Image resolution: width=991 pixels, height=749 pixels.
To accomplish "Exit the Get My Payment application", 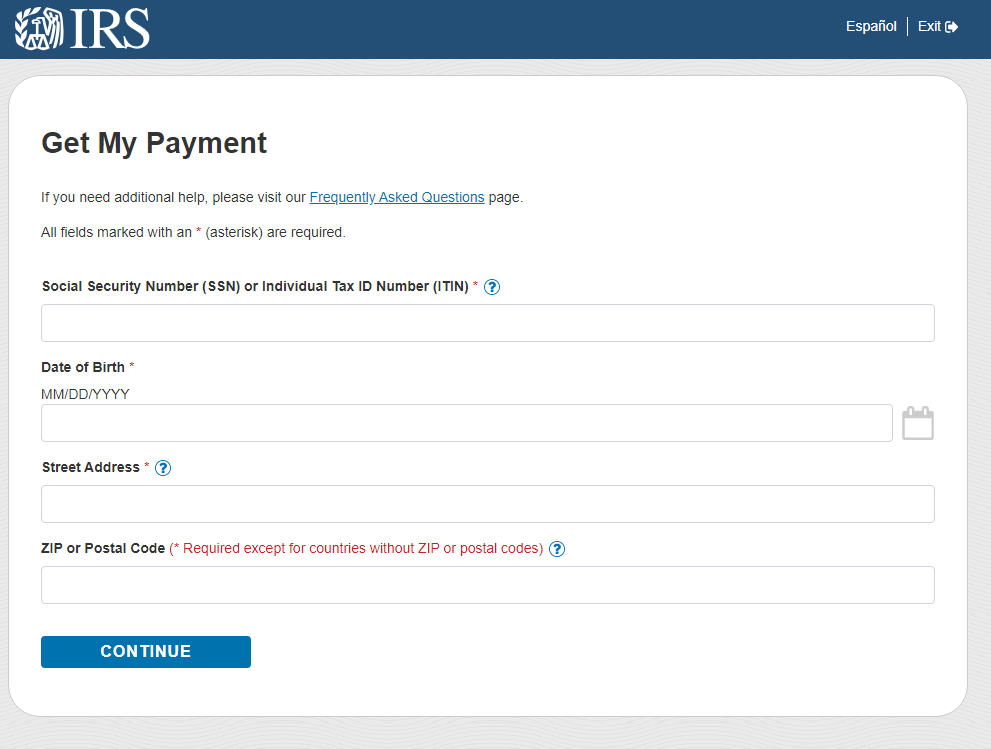I will click(938, 27).
